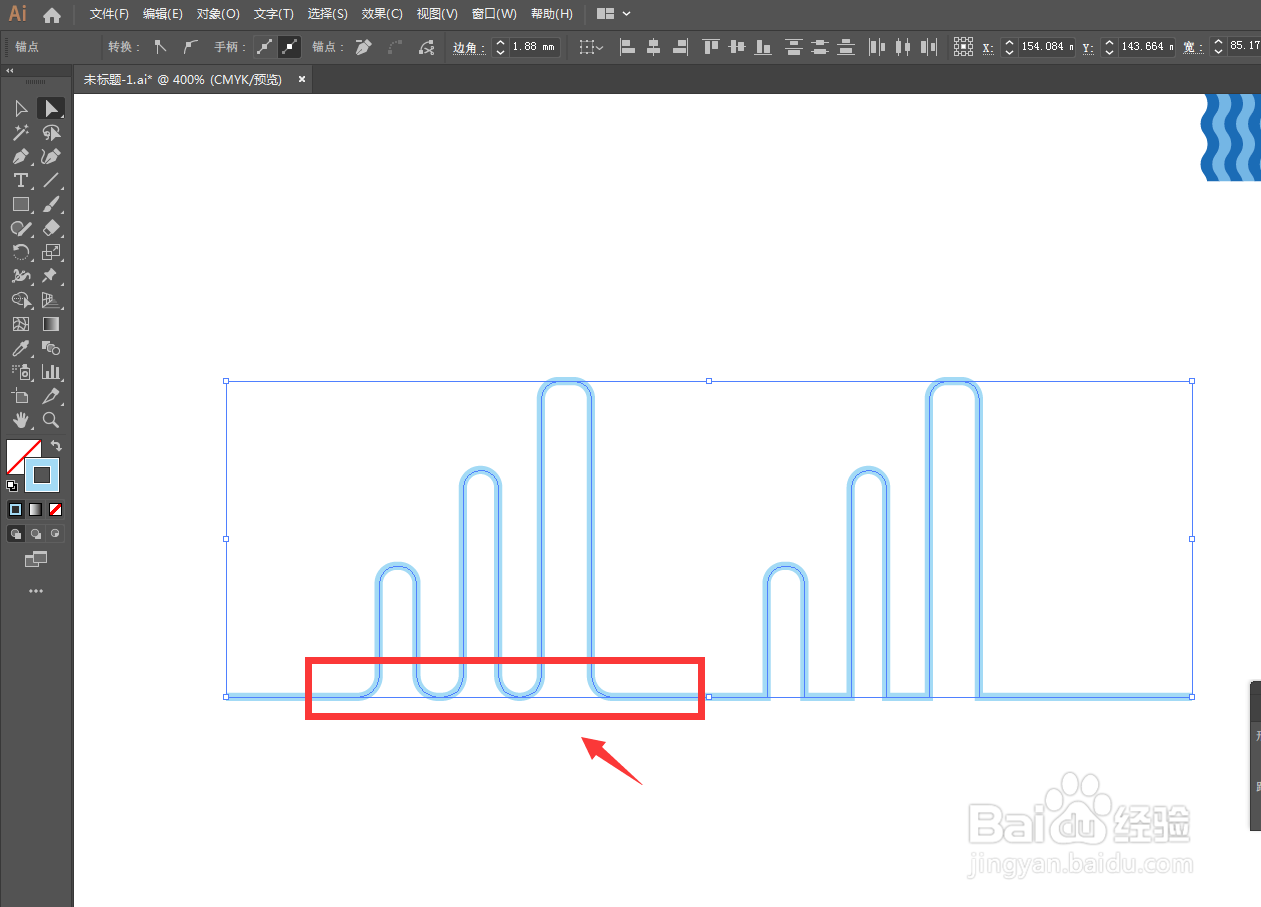Screen dimensions: 1261x907
Task: Select the Type tool
Action: tap(21, 180)
